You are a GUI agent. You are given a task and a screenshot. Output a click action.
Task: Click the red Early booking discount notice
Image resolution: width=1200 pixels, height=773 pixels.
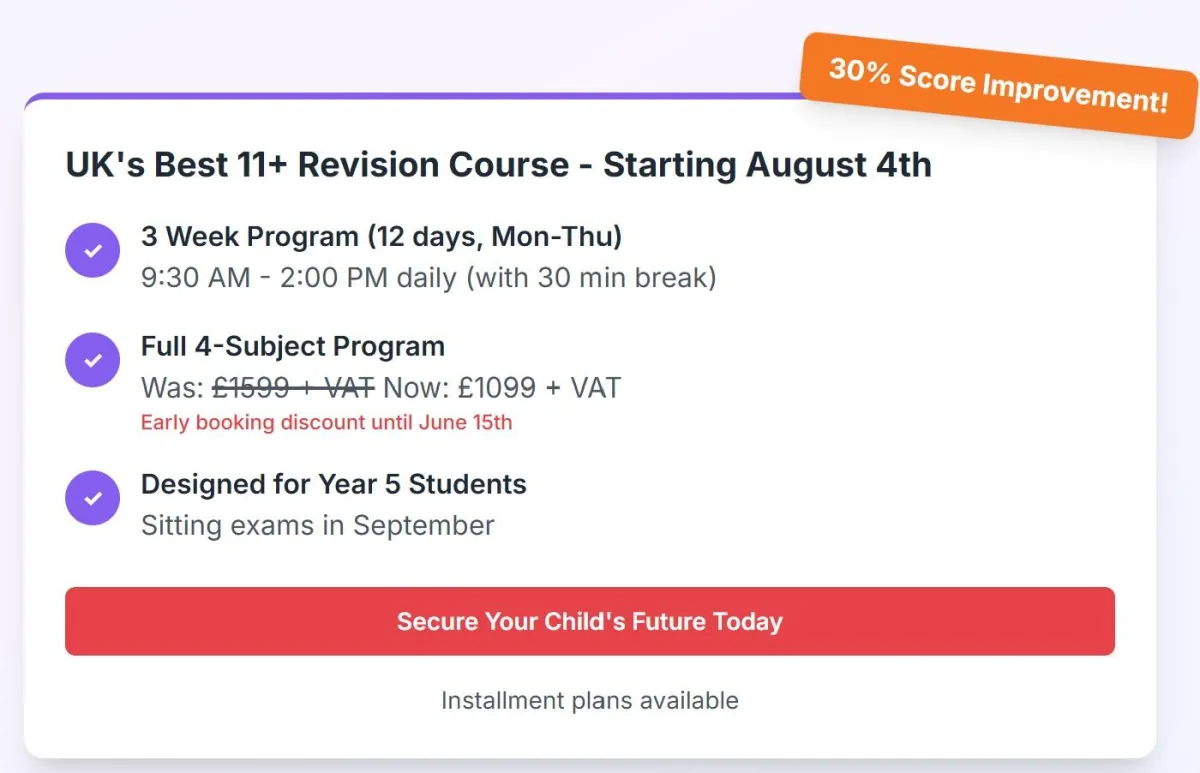[326, 422]
